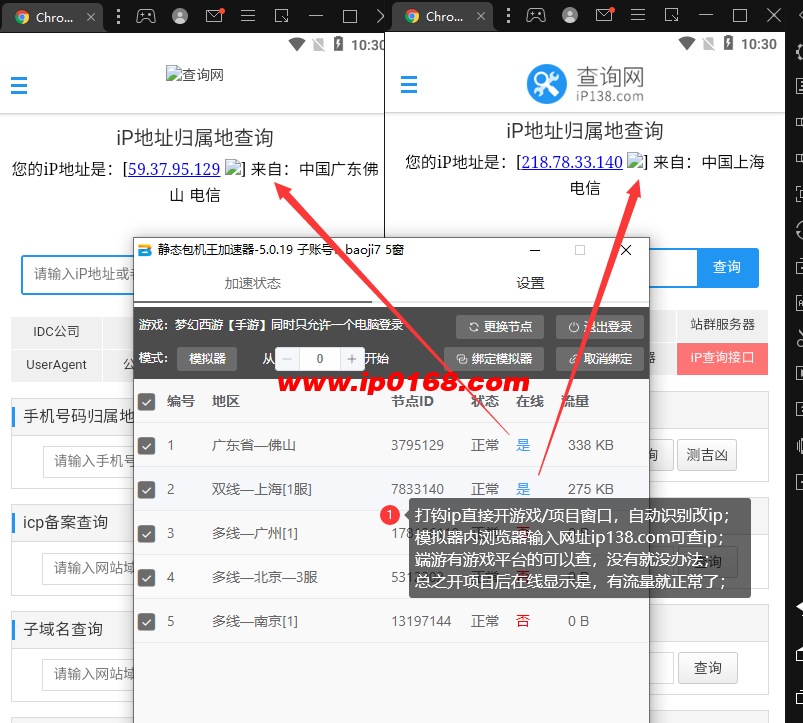Open the user account icon in left emulator titlebar
Screen dimensions: 803x723
[x=180, y=16]
